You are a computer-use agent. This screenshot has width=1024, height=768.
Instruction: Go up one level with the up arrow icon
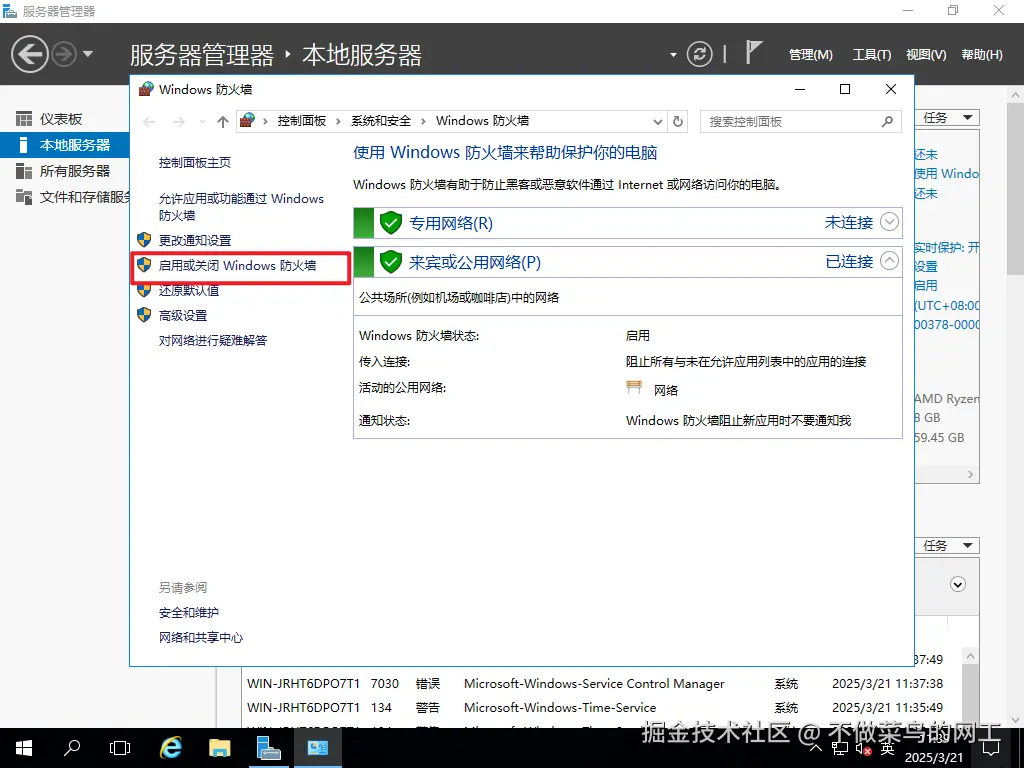point(222,121)
